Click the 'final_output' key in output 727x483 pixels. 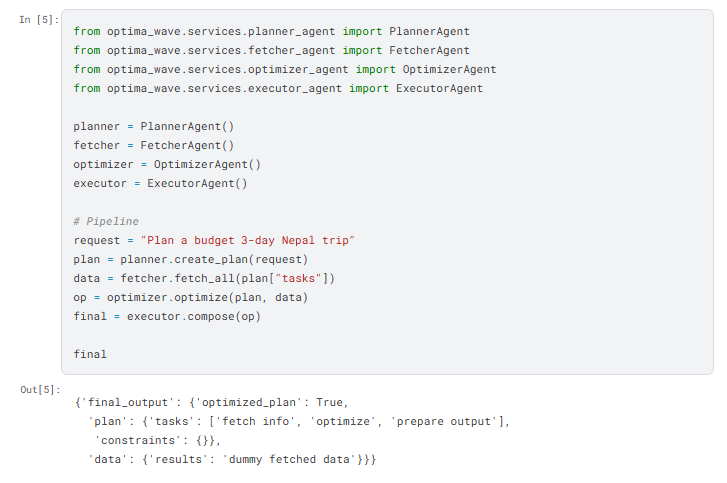click(127, 402)
